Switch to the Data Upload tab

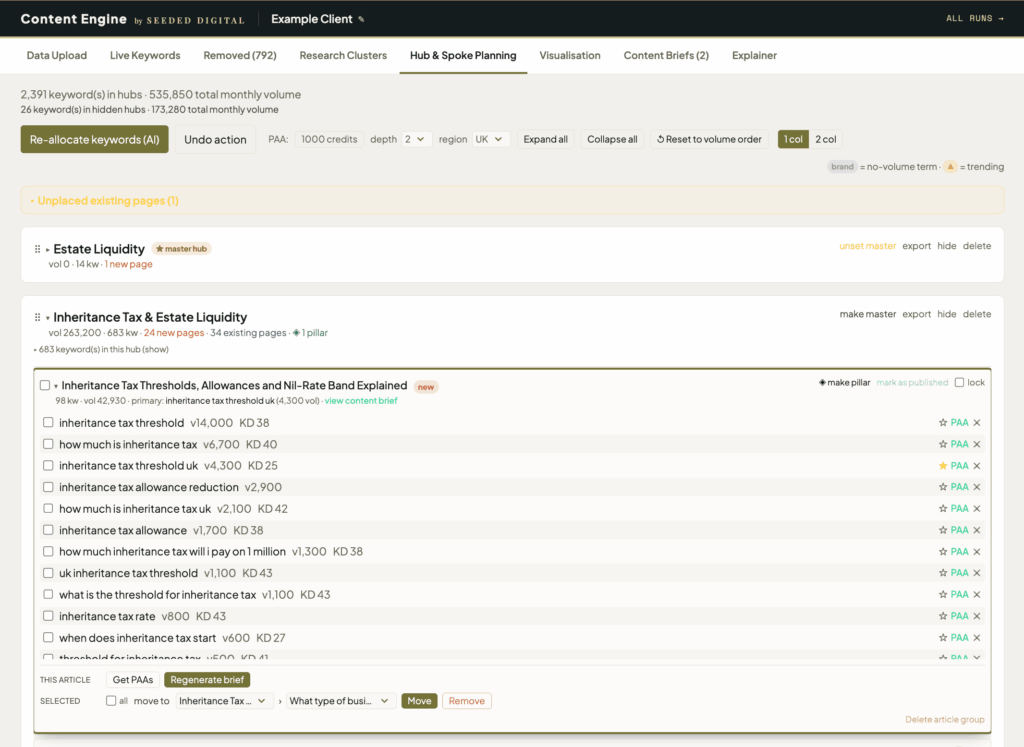point(57,56)
